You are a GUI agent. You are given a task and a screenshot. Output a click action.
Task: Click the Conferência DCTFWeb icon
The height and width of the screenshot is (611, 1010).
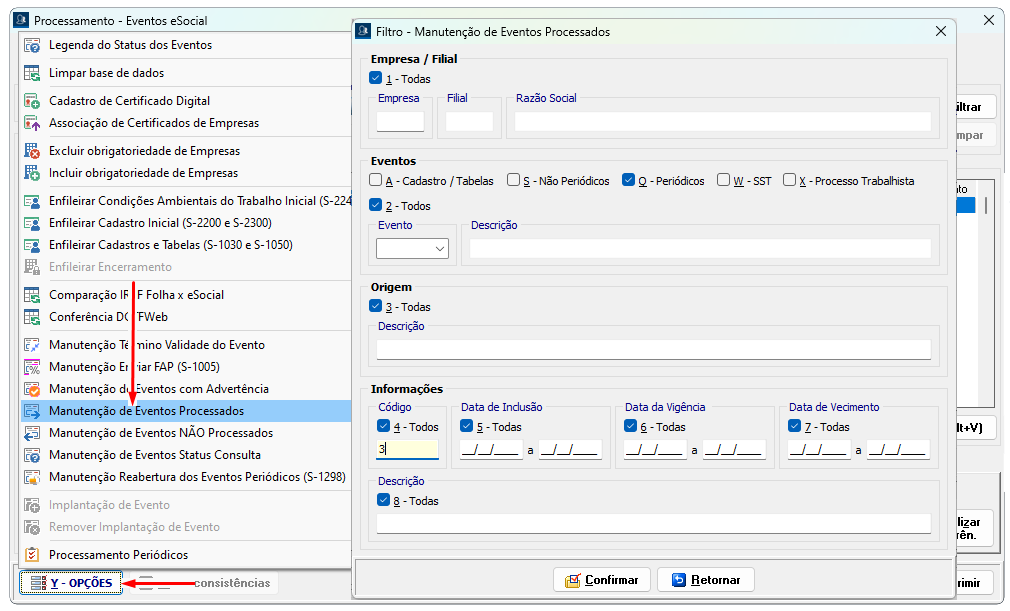[x=32, y=317]
